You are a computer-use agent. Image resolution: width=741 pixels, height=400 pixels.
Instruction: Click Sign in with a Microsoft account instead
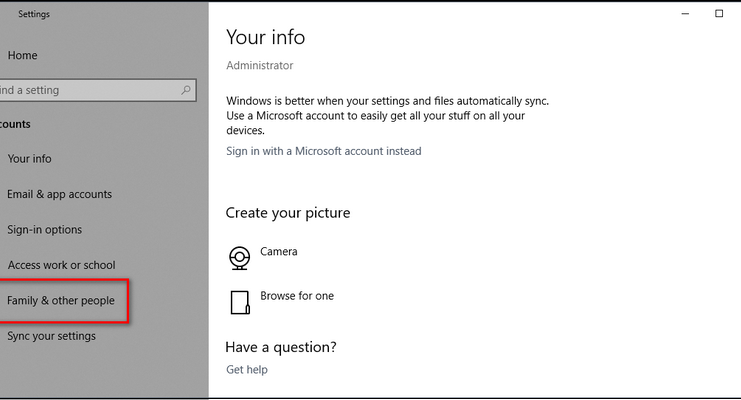point(324,151)
